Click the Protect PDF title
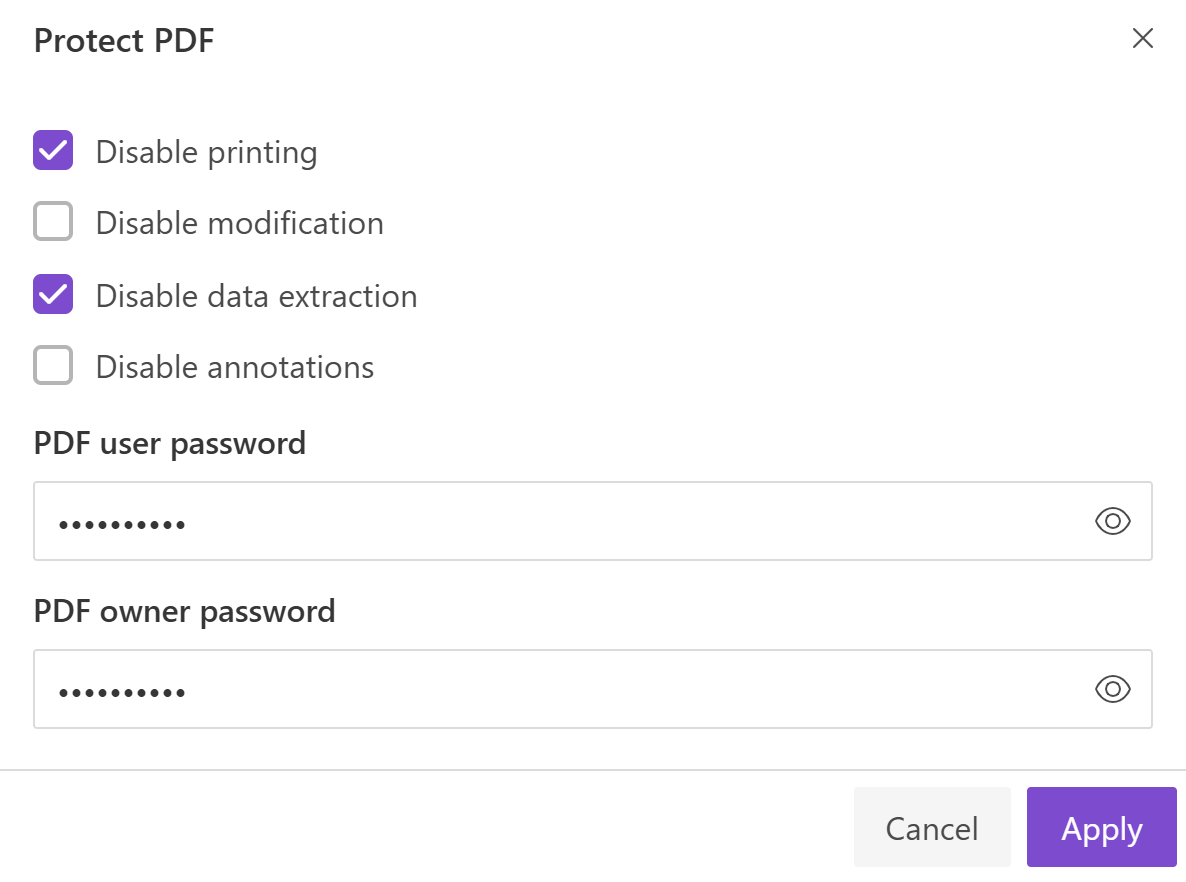Image resolution: width=1186 pixels, height=882 pixels. [x=123, y=40]
